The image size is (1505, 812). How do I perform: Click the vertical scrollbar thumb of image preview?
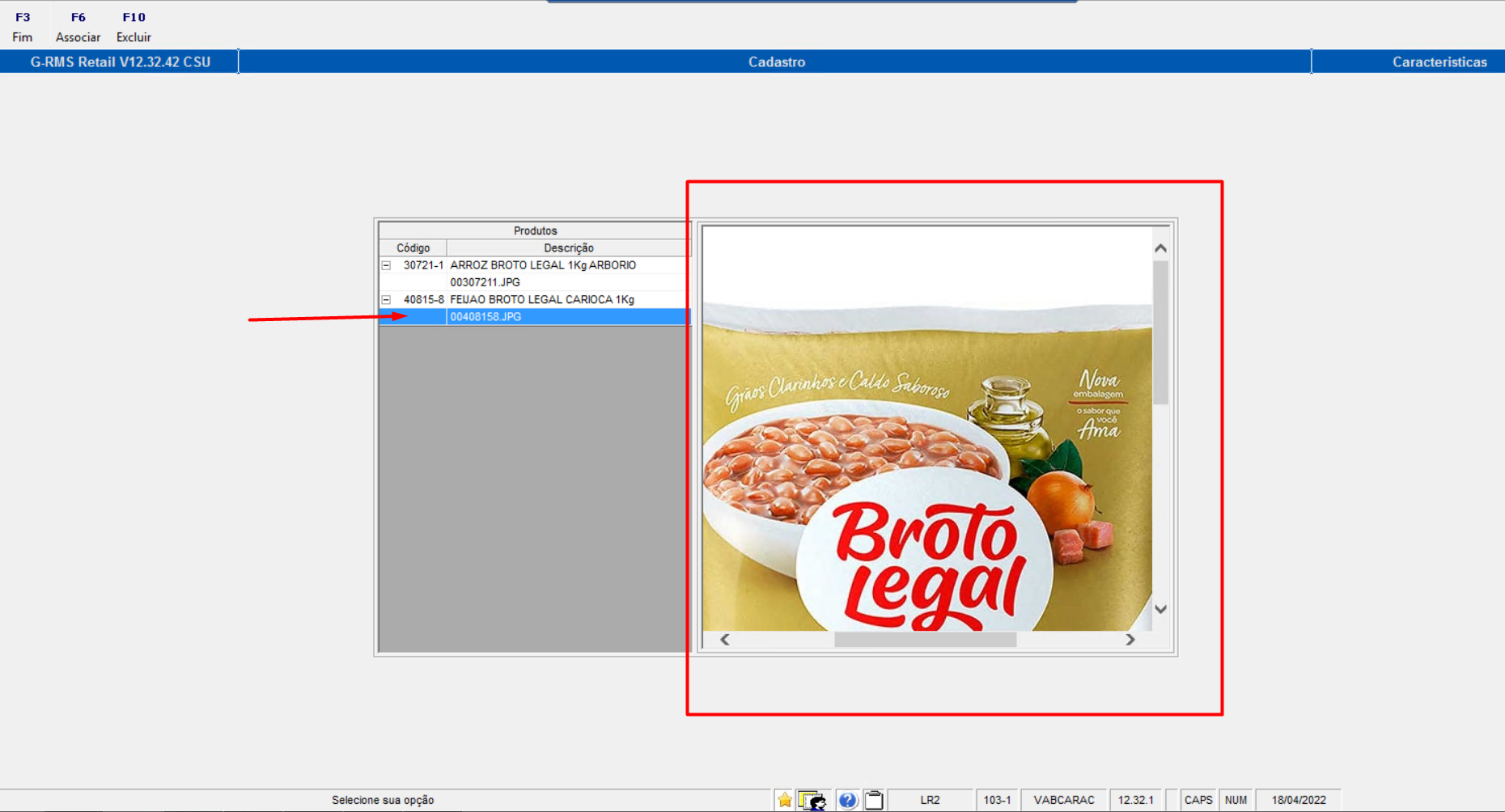coord(1160,332)
